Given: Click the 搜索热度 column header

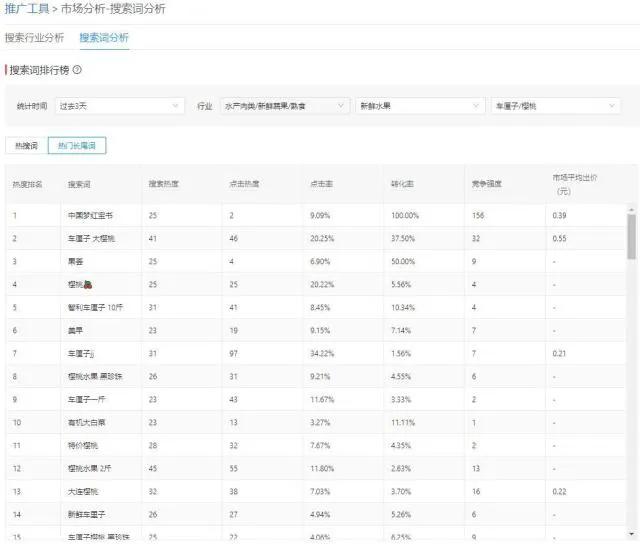Looking at the screenshot, I should click(164, 184).
